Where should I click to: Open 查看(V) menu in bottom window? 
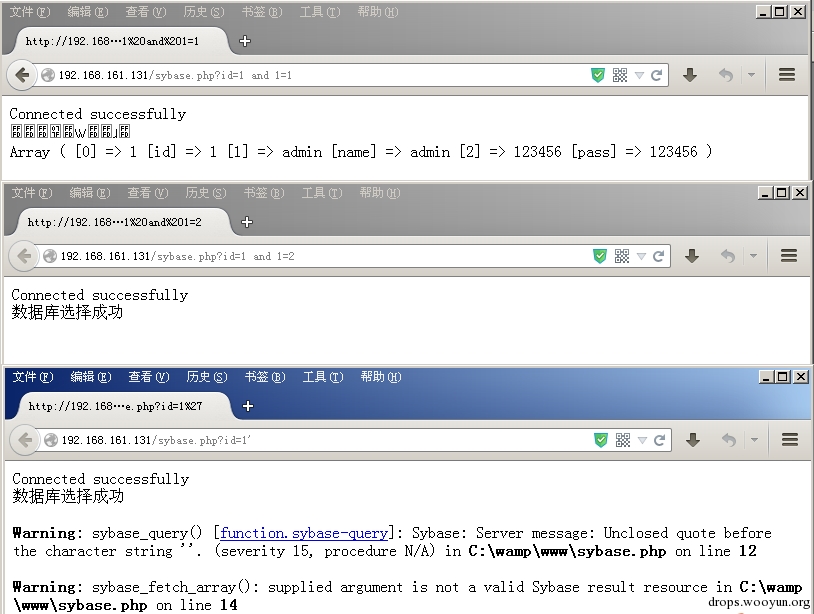coord(149,377)
